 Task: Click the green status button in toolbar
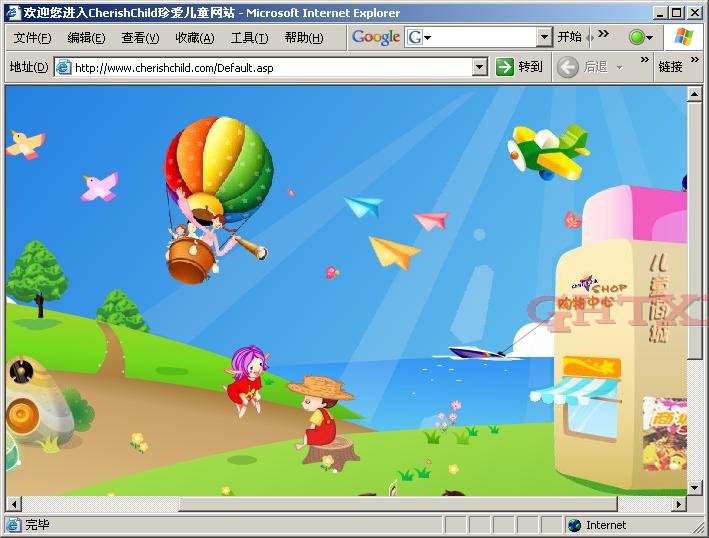(637, 38)
